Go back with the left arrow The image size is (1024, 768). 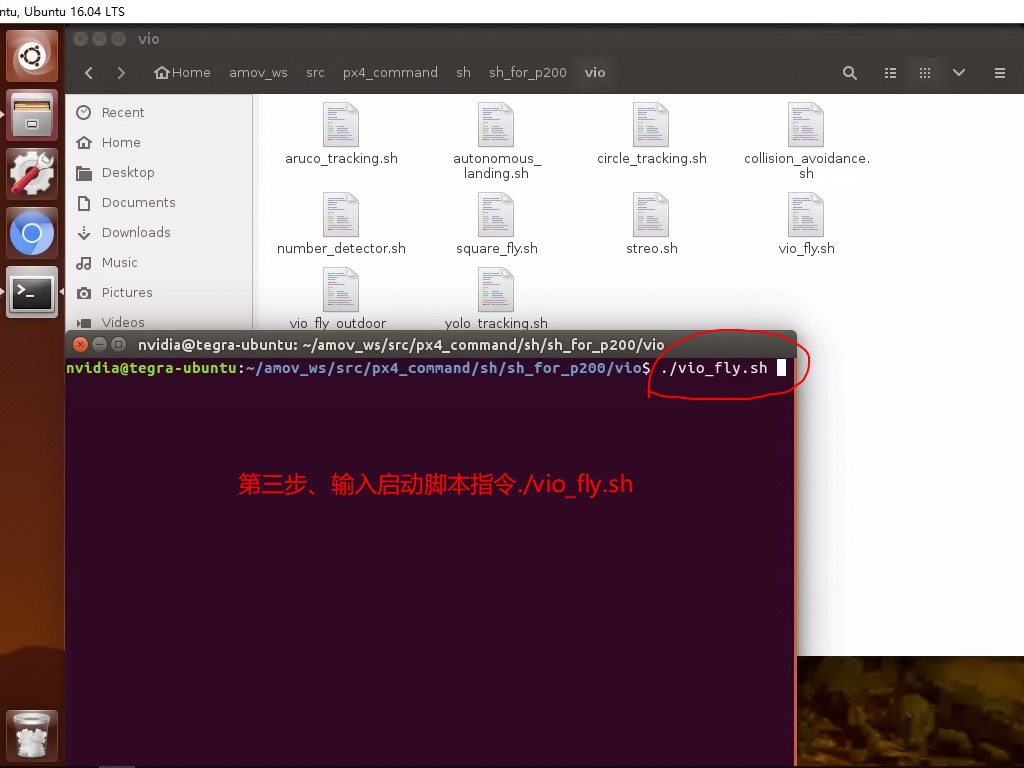tap(89, 72)
